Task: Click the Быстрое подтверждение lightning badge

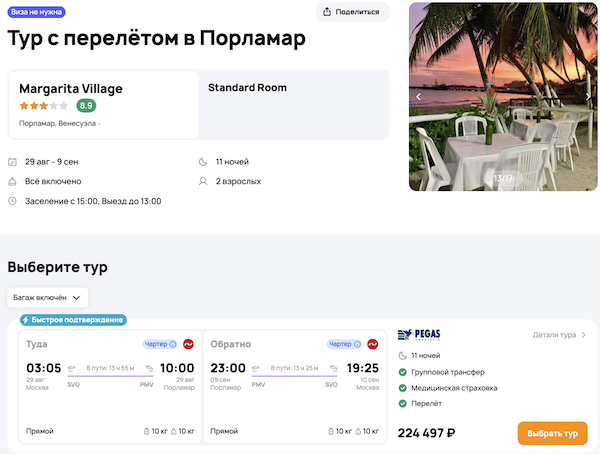Action: click(74, 320)
